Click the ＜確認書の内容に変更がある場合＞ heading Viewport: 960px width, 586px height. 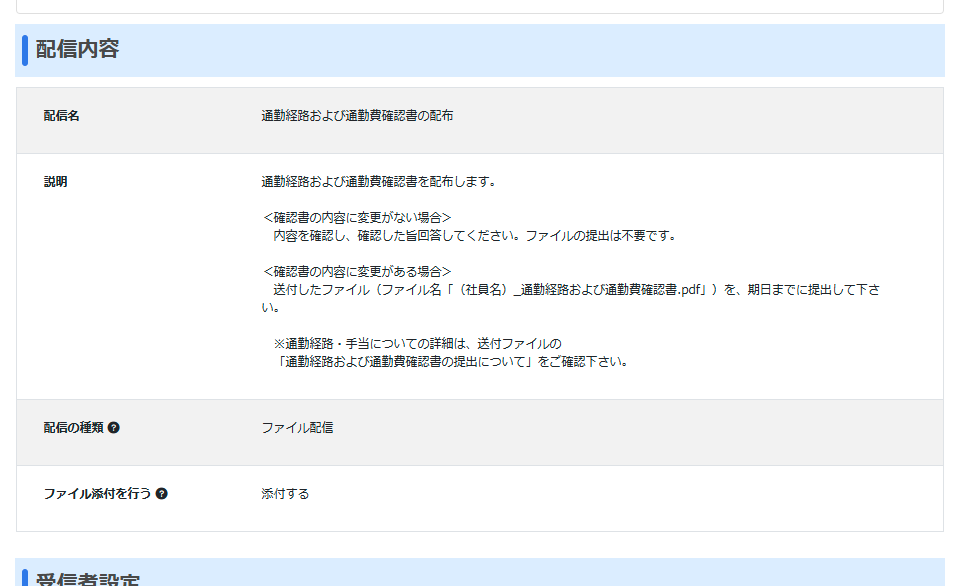coord(357,271)
